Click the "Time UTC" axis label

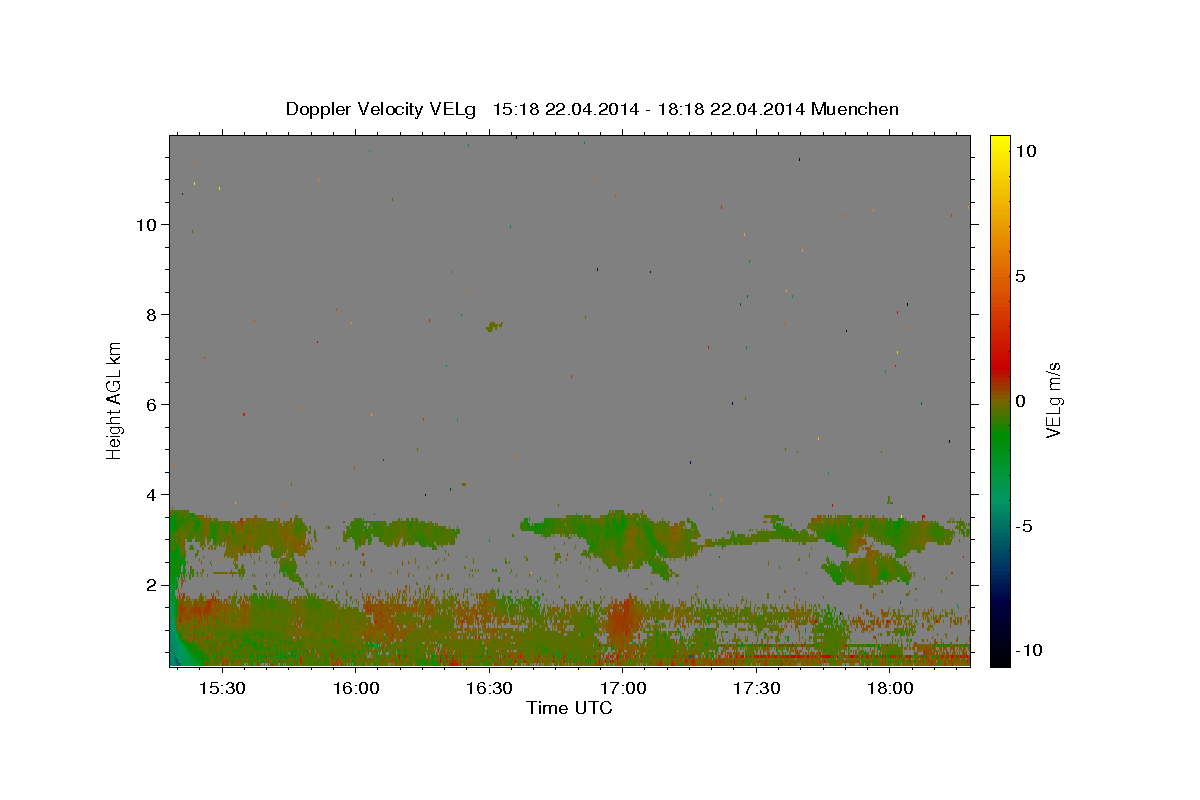click(x=569, y=708)
